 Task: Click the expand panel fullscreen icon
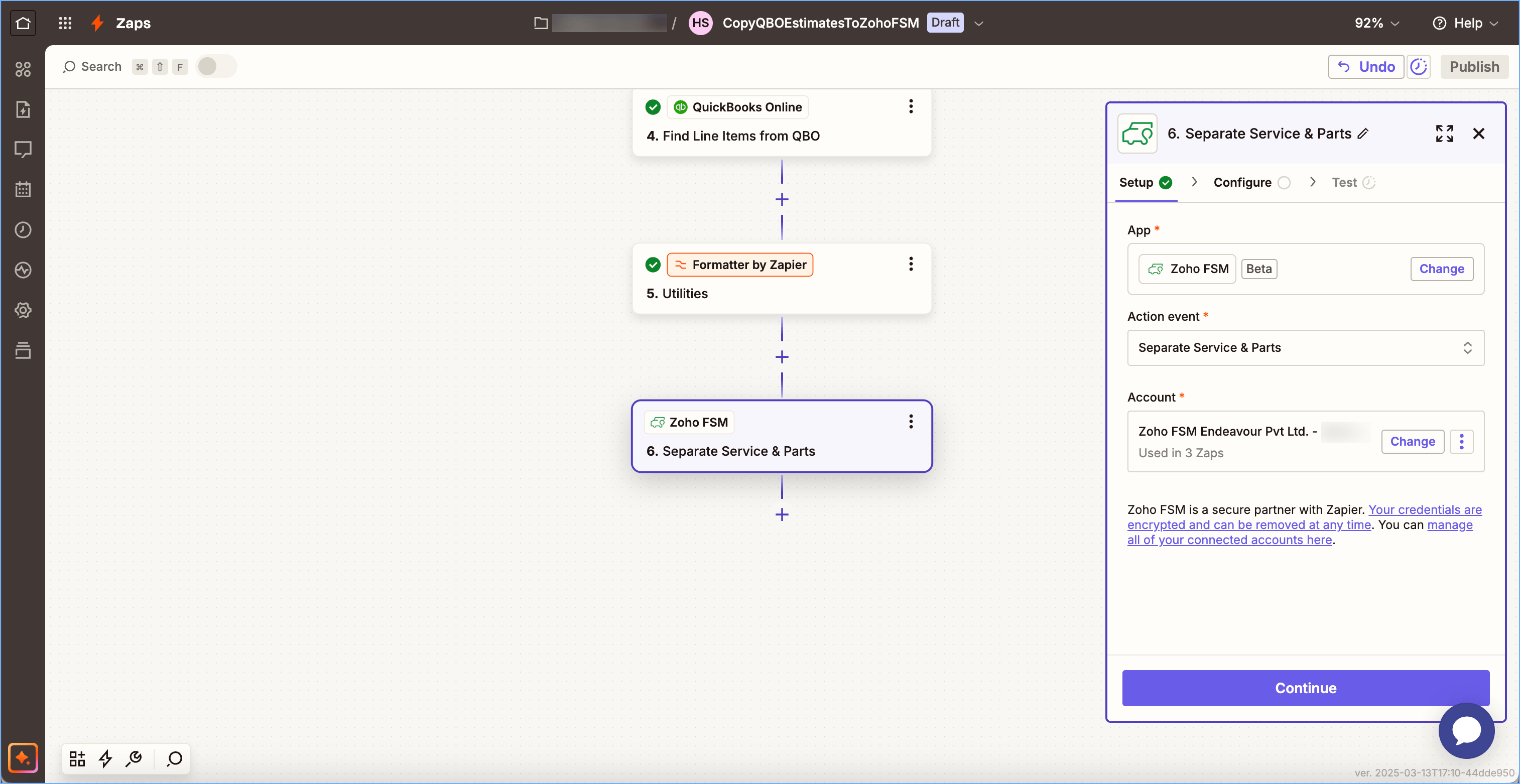coord(1444,134)
